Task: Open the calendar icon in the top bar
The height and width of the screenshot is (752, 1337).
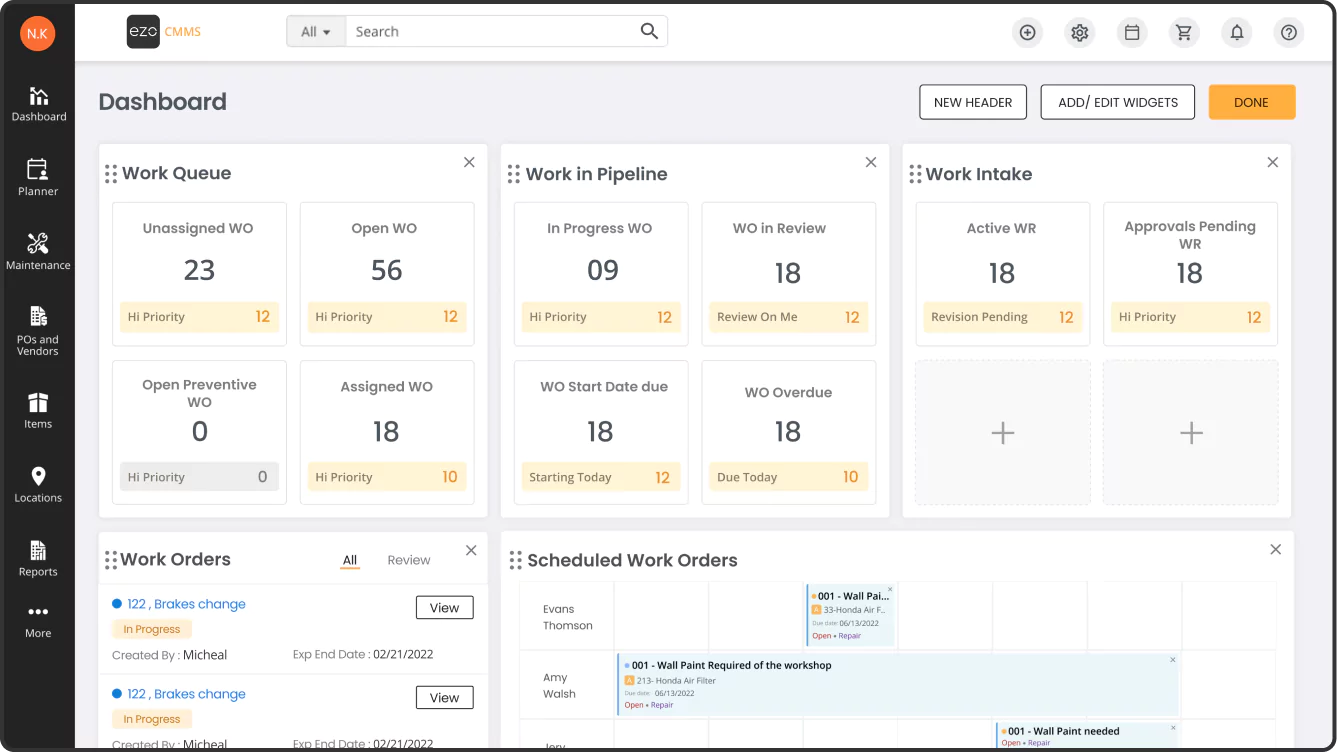Action: coord(1131,32)
